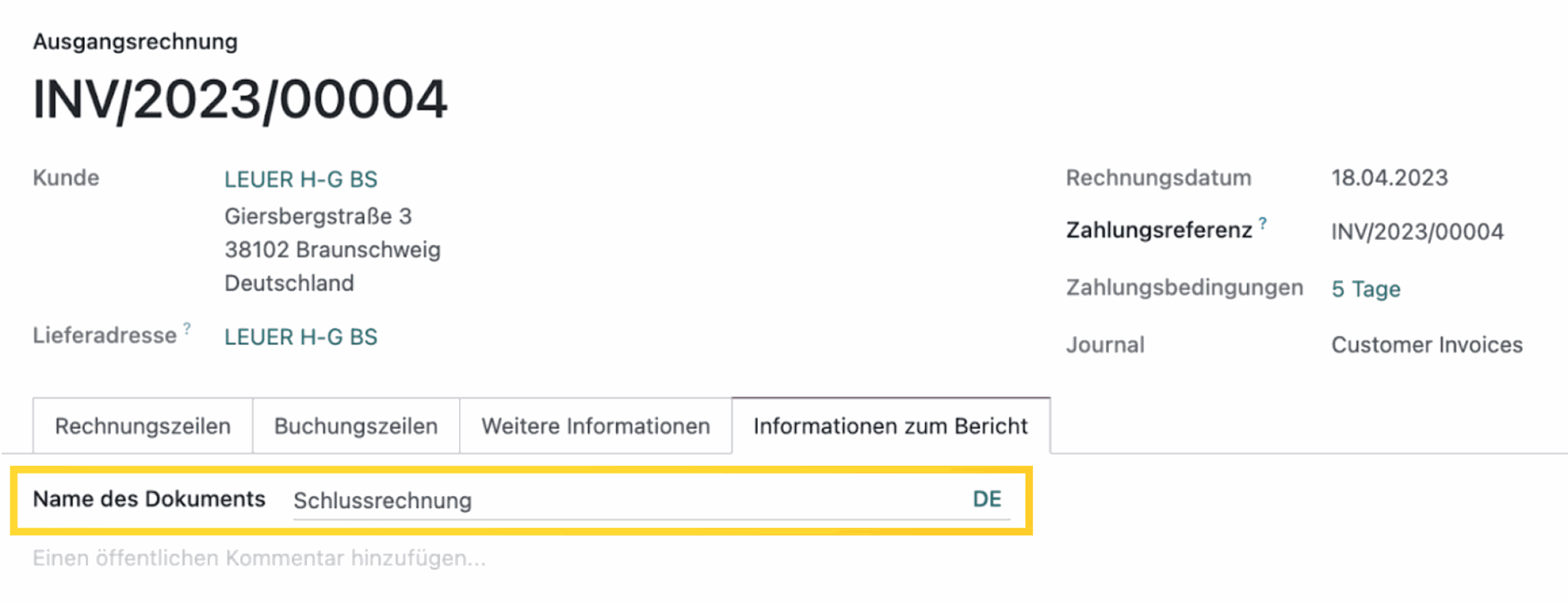The width and height of the screenshot is (1568, 605).
Task: Click the Zahlungsreferenz value INV/2023/00004
Action: (x=1417, y=232)
